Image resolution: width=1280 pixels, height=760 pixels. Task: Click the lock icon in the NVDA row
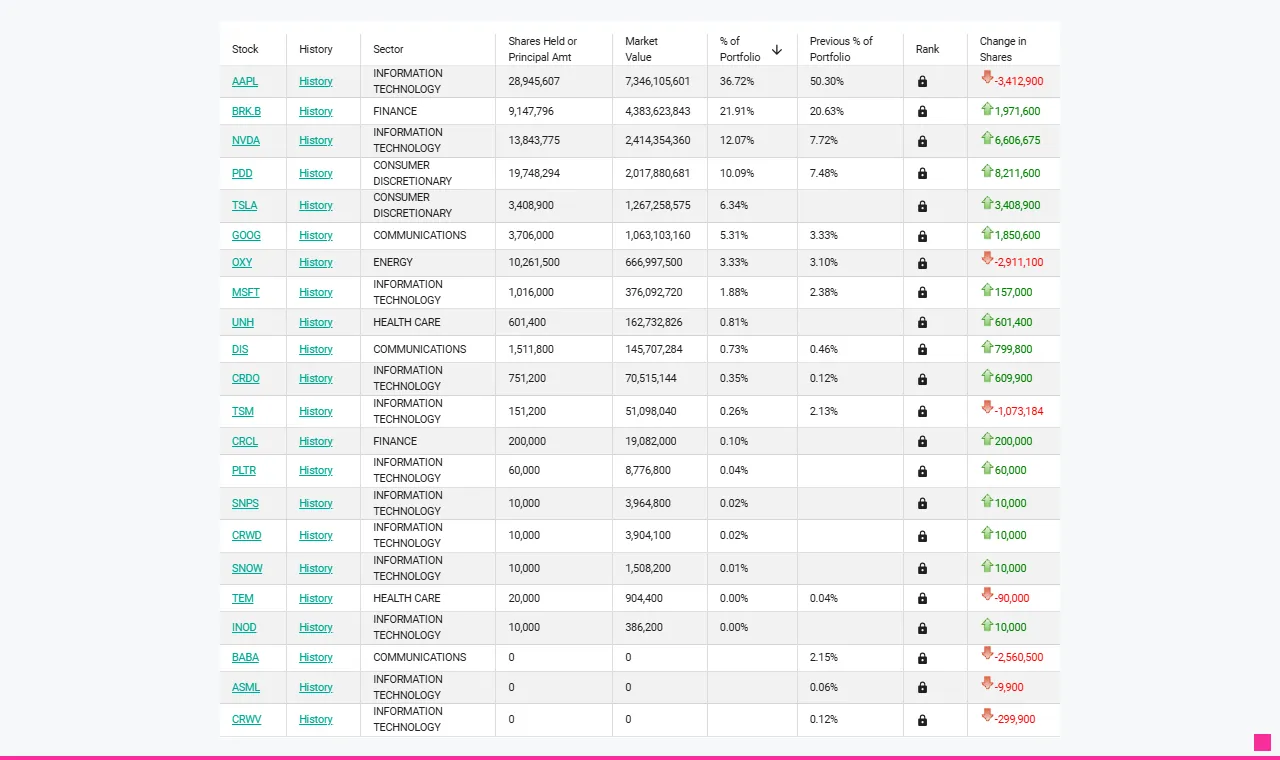point(922,141)
